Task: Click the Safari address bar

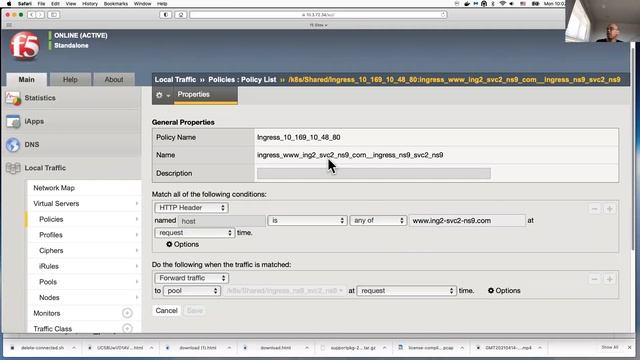Action: point(318,15)
